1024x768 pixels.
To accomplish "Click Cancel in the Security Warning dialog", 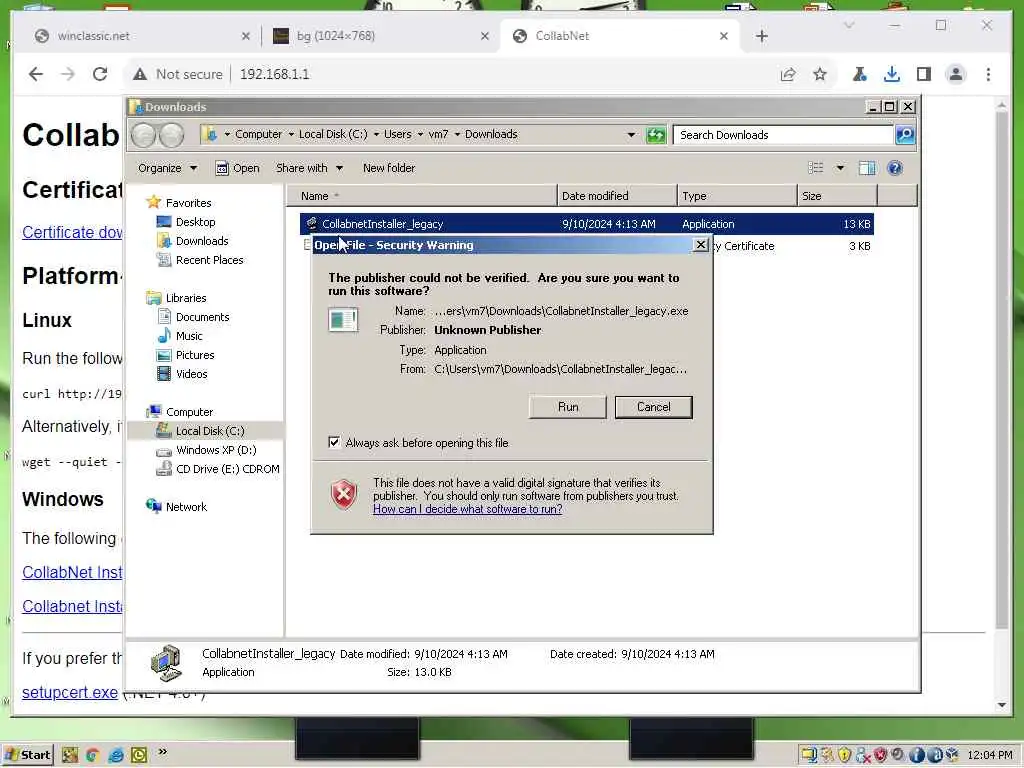I will click(x=653, y=407).
